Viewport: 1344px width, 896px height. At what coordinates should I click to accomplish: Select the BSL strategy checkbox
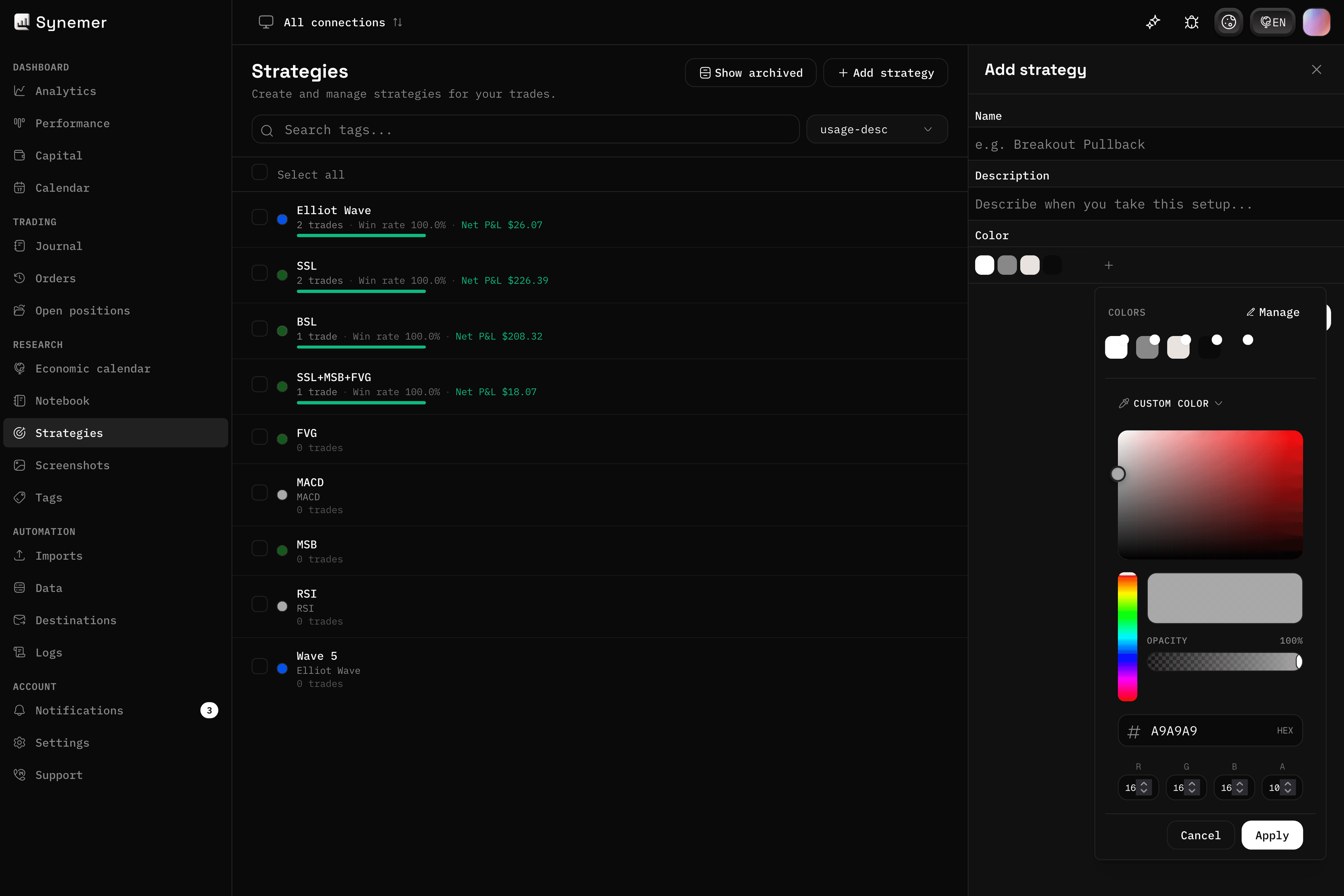coord(259,329)
